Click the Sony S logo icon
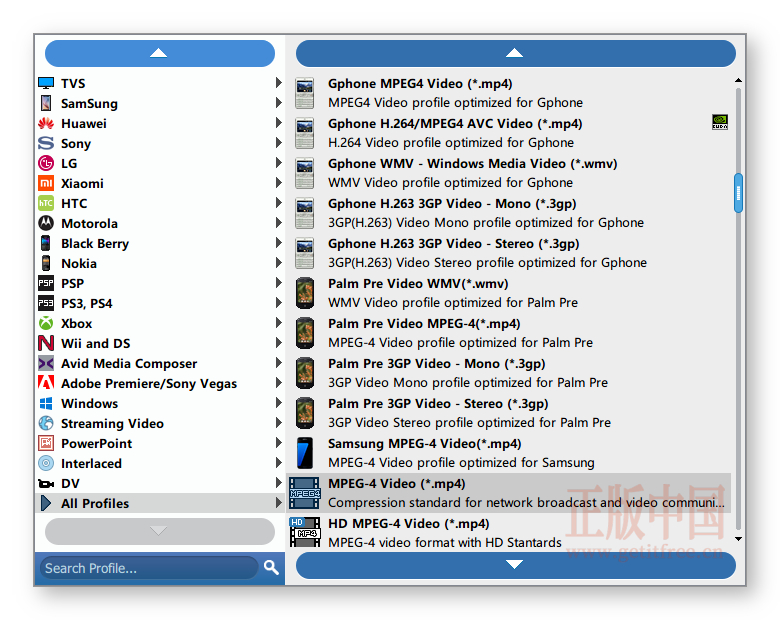This screenshot has width=780, height=620. (46, 143)
